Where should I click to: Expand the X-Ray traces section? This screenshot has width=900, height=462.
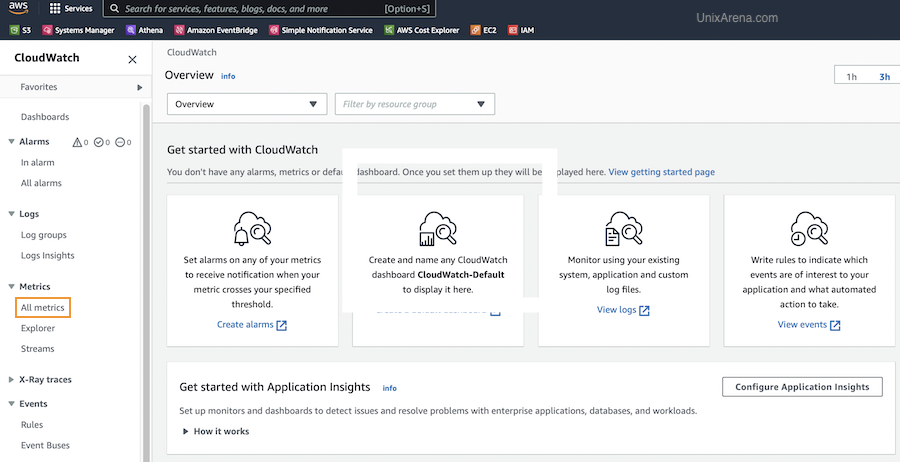click(x=11, y=379)
